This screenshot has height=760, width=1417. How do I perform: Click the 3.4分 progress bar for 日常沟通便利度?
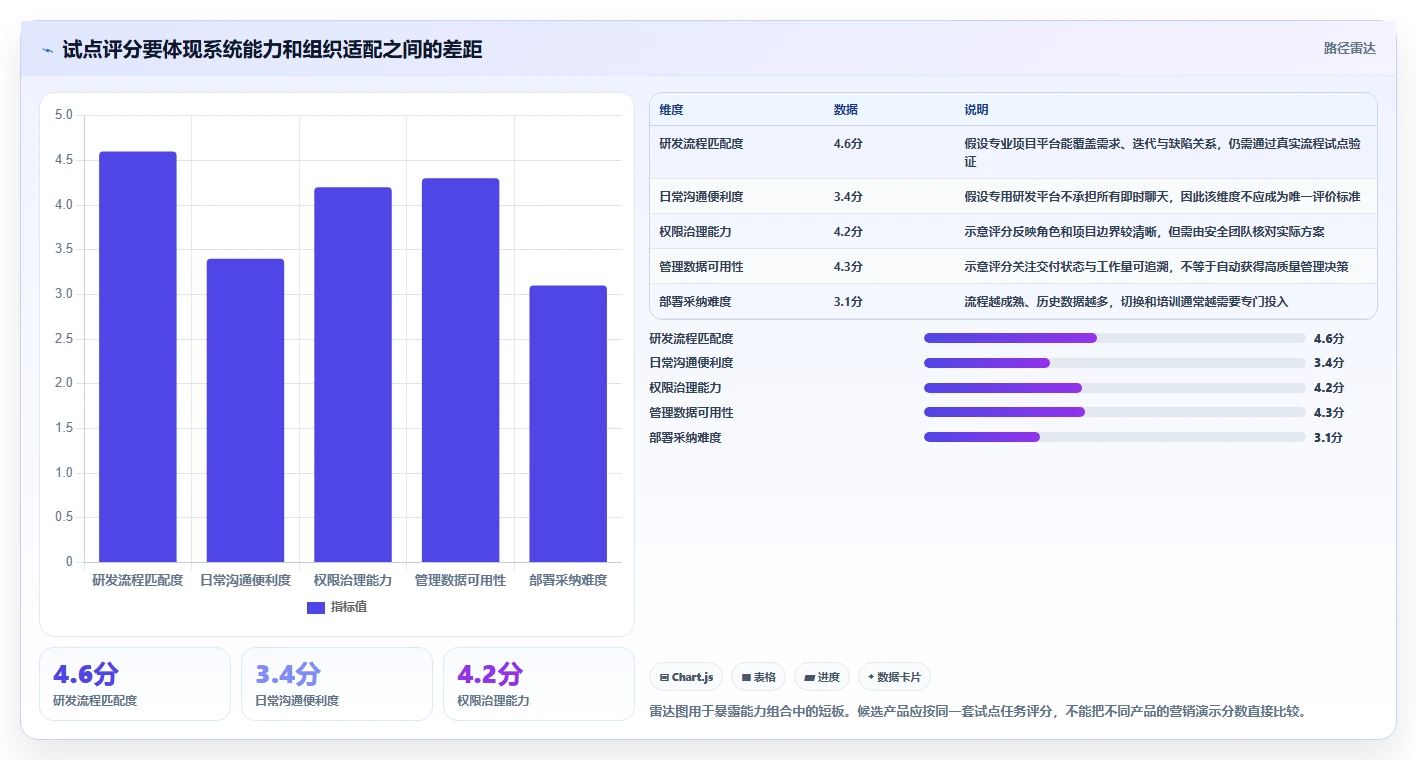point(1115,363)
